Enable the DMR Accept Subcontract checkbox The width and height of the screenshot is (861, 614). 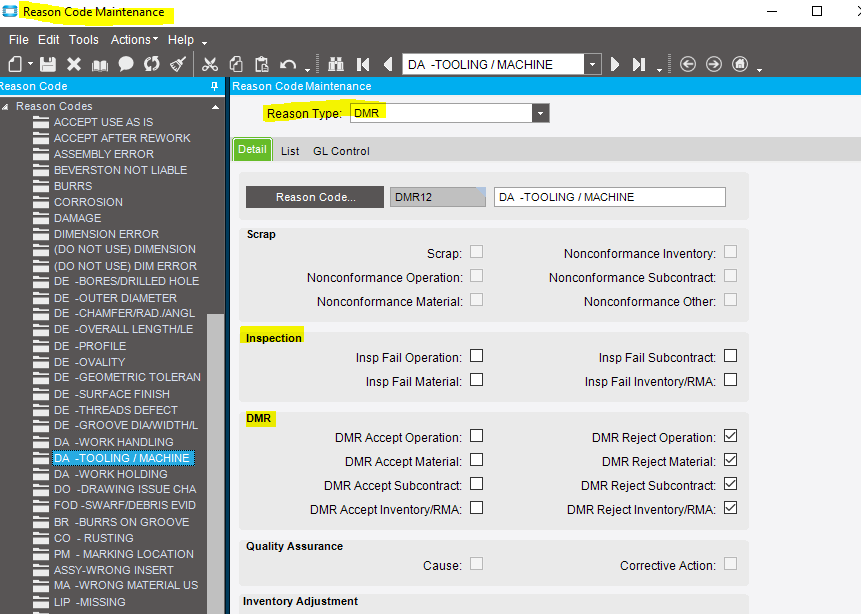pyautogui.click(x=477, y=484)
